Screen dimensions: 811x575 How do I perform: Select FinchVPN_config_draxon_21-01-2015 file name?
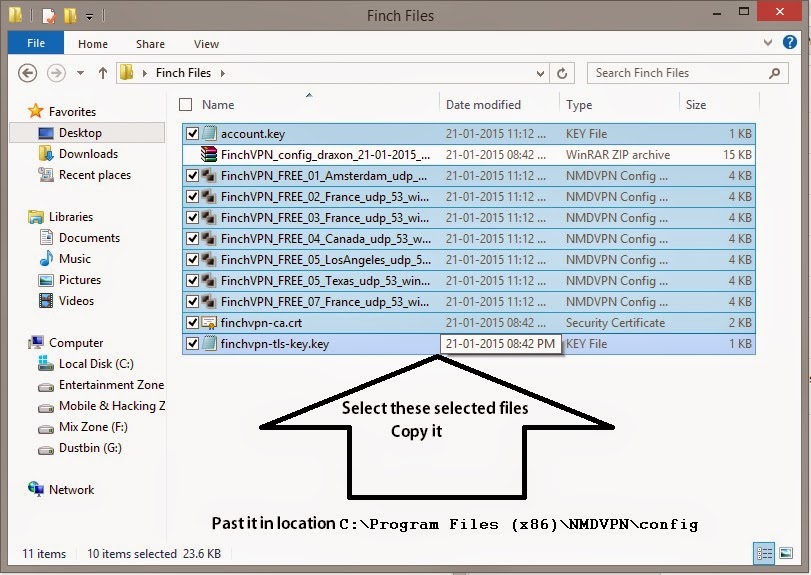point(325,155)
